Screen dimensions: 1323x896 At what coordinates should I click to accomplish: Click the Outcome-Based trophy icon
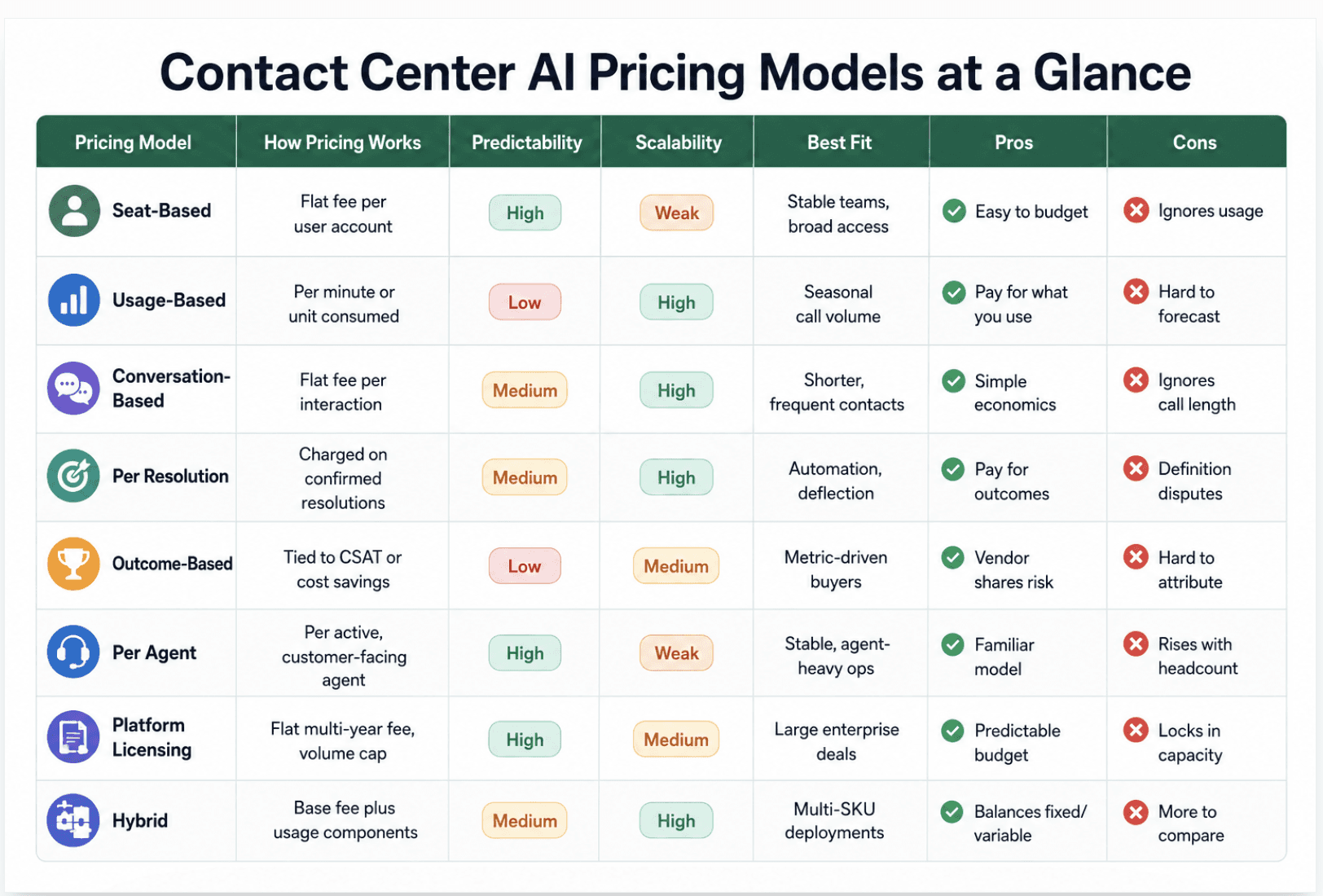point(74,564)
